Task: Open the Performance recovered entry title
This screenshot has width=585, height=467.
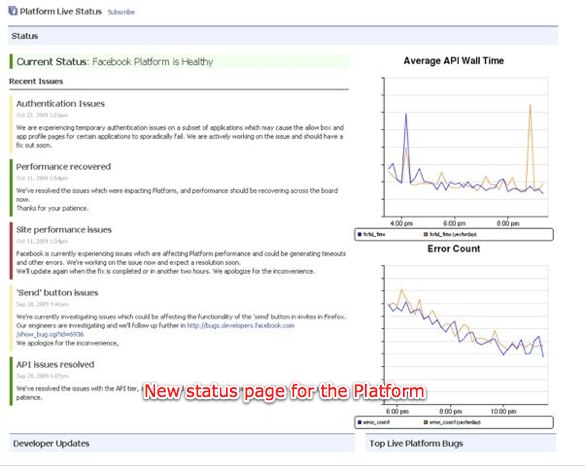Action: tap(63, 167)
